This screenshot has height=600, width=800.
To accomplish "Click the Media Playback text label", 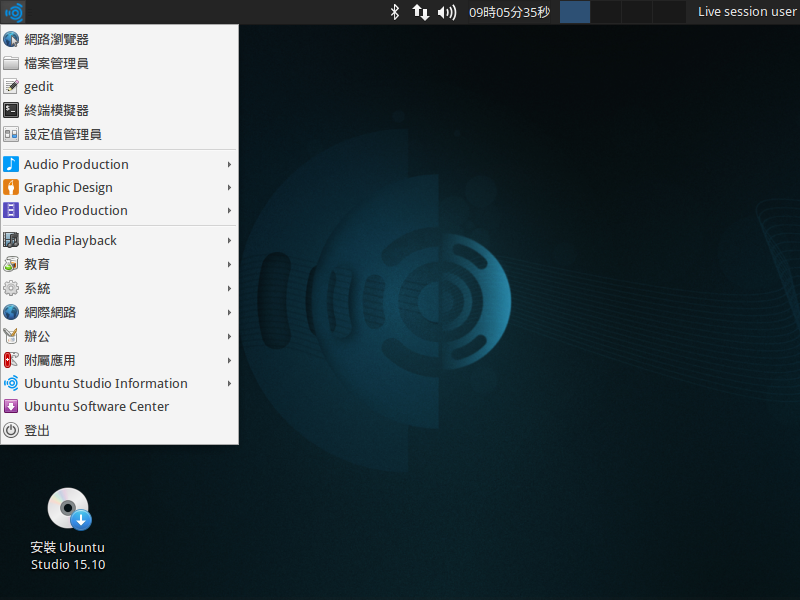I will (70, 241).
